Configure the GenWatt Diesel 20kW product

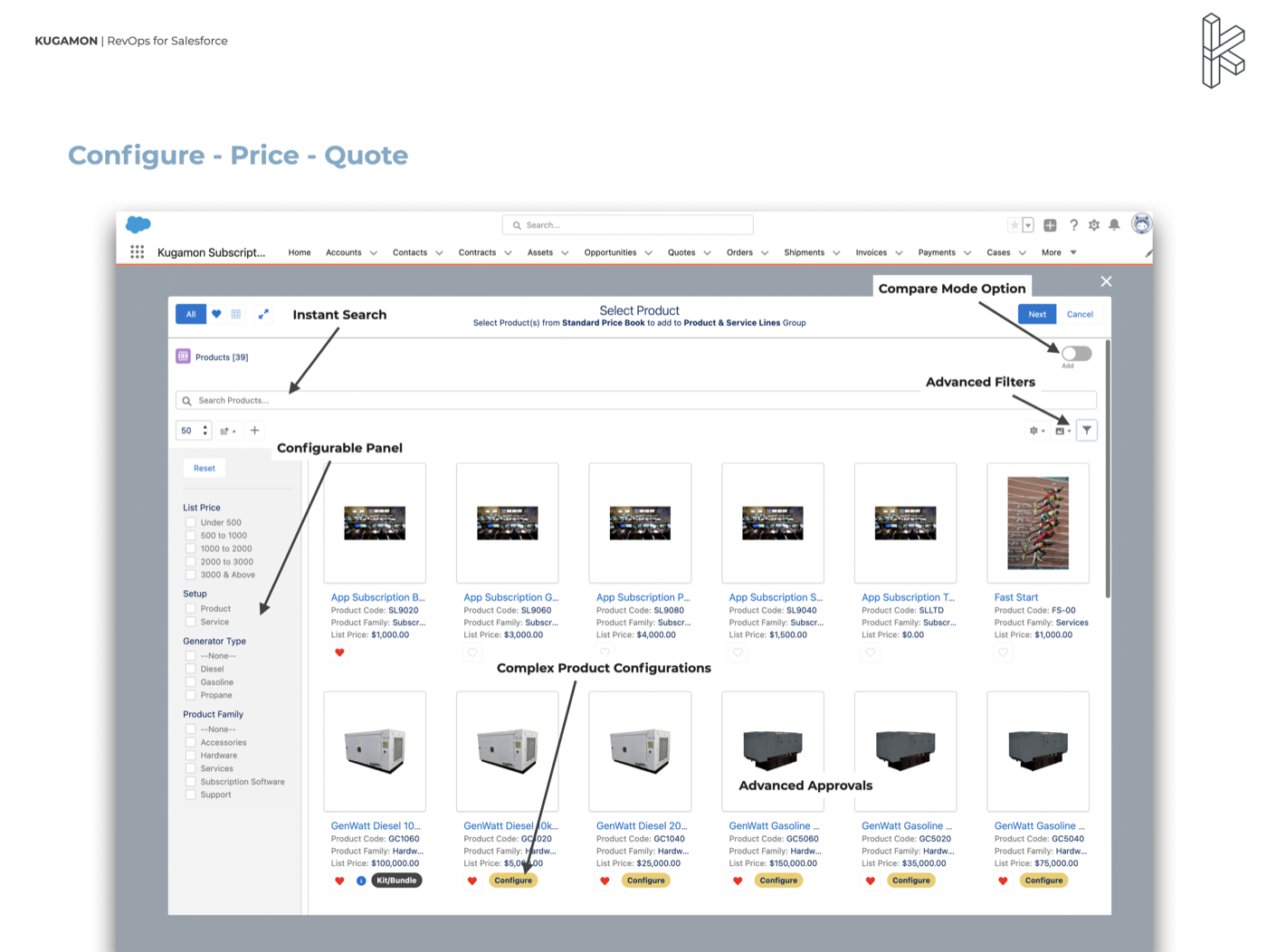645,880
